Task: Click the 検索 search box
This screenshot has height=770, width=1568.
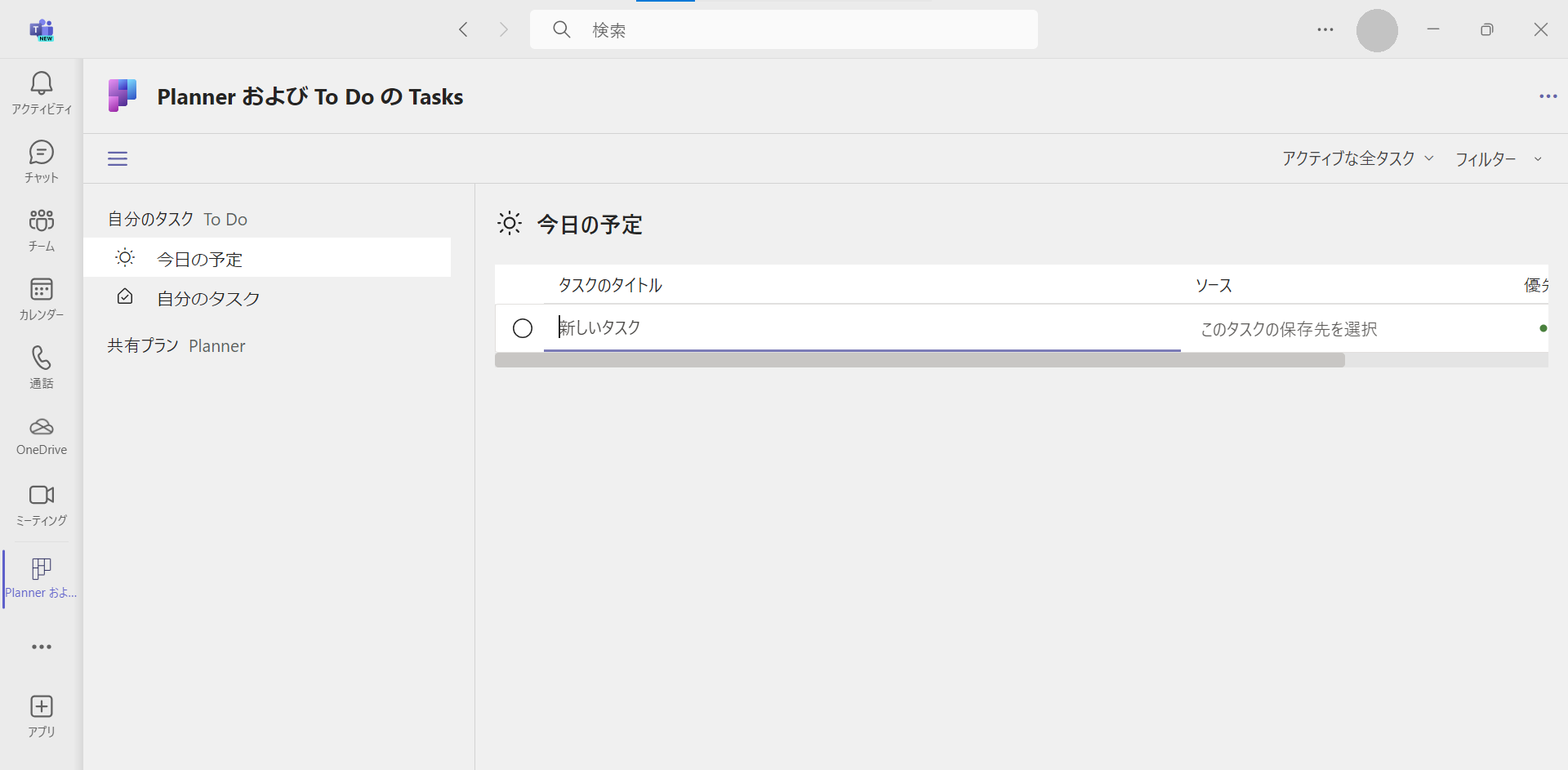Action: (x=784, y=29)
